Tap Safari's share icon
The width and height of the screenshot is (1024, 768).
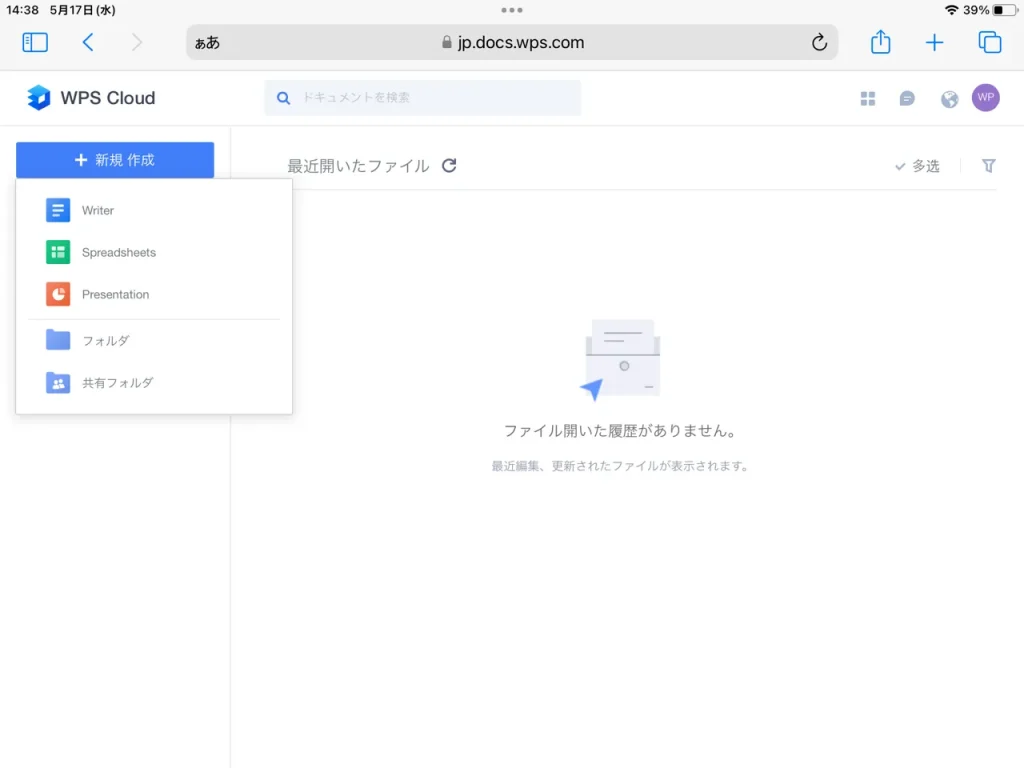click(x=880, y=42)
